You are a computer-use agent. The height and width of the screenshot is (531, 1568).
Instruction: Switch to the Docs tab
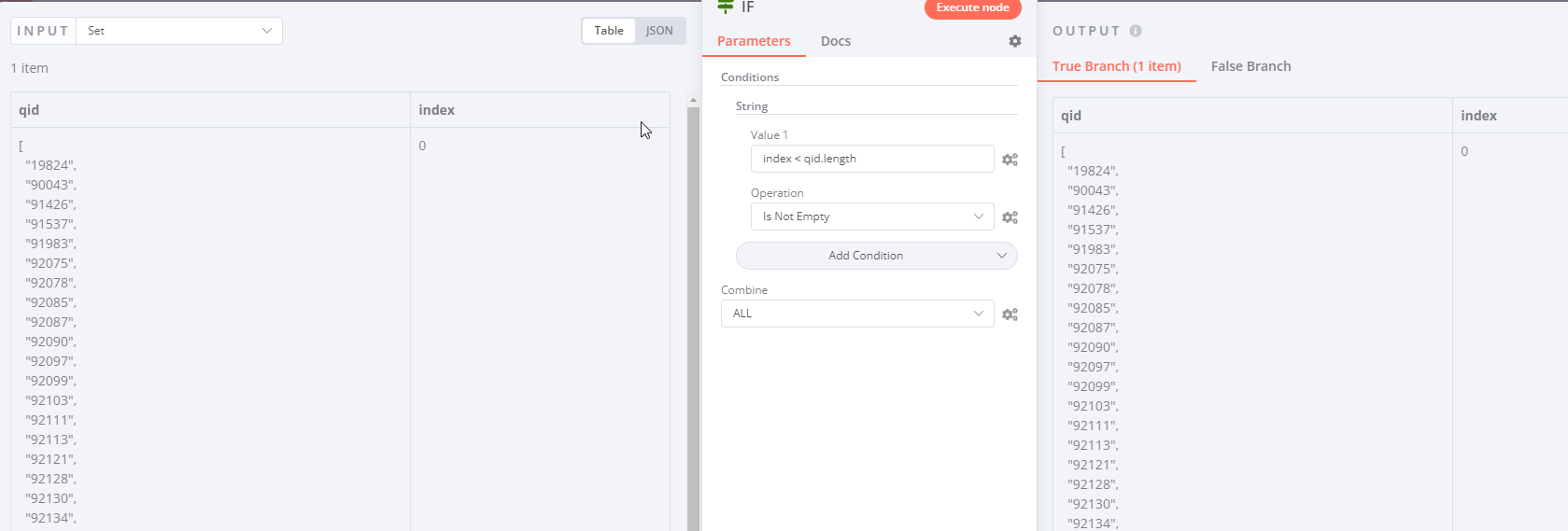(836, 41)
